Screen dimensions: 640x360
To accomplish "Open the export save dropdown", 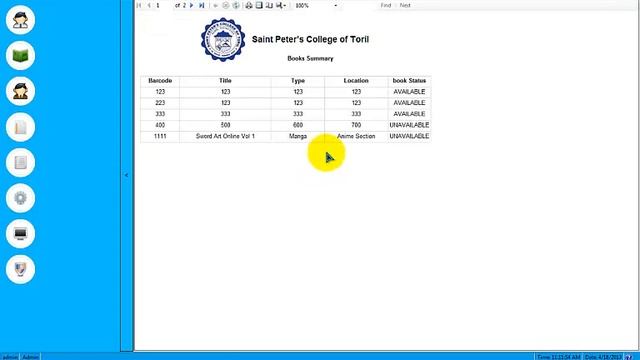I will point(281,5).
